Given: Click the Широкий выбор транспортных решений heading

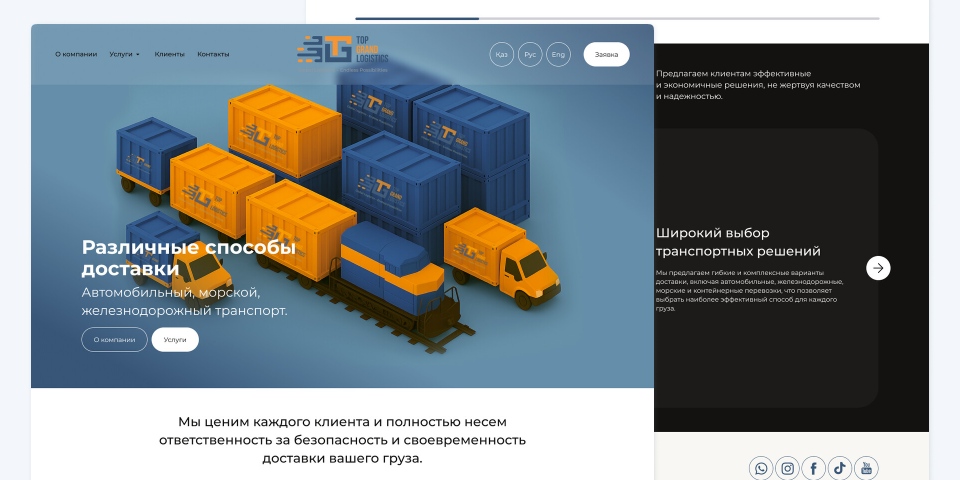Looking at the screenshot, I should (x=738, y=242).
